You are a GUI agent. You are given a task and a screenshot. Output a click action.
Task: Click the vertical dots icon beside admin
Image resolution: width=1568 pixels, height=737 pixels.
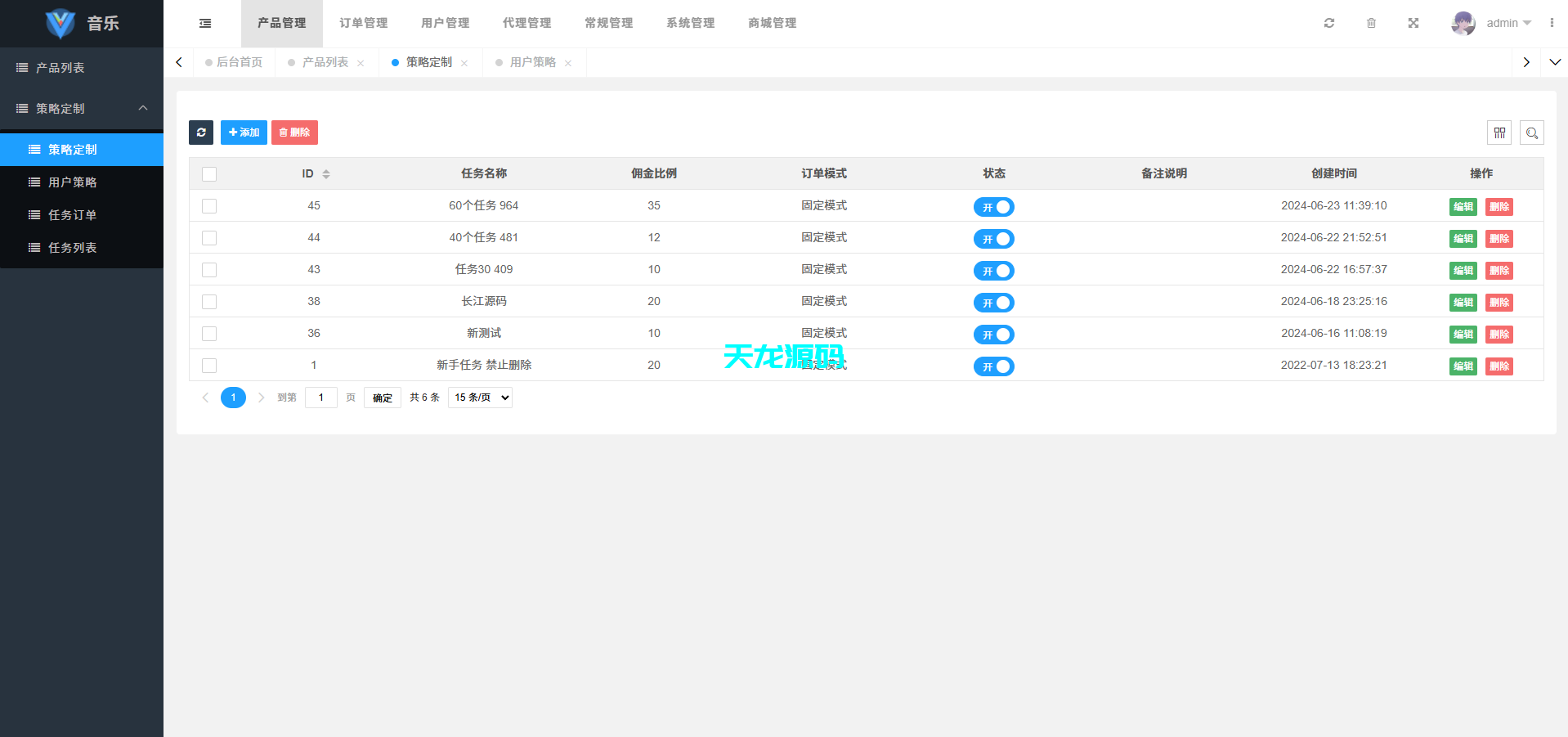(x=1552, y=23)
